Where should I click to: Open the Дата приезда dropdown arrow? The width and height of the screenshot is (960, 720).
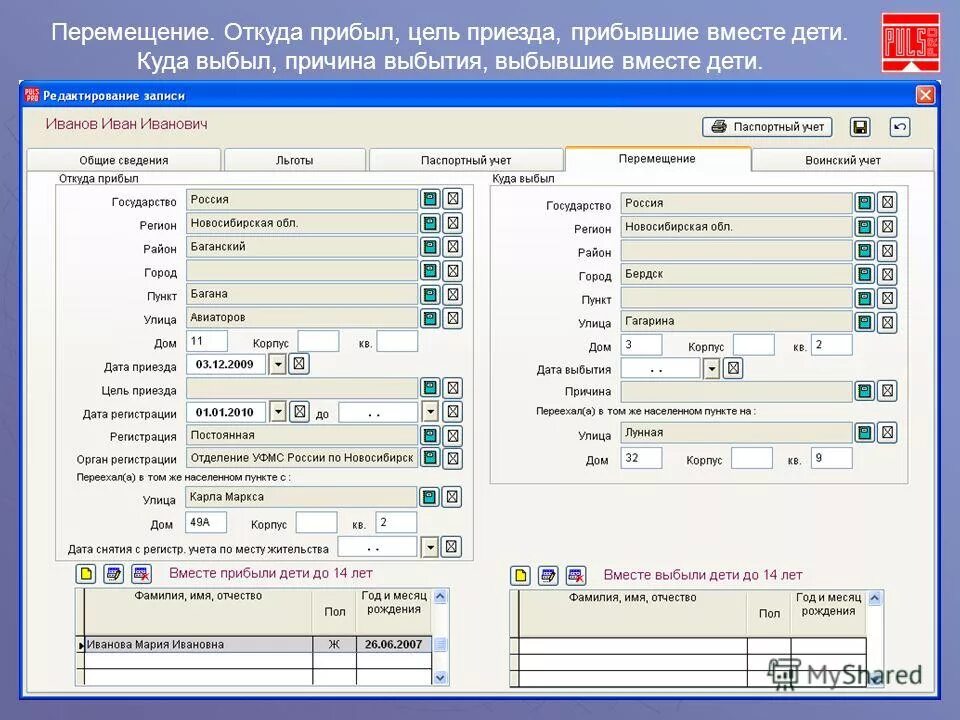coord(276,364)
